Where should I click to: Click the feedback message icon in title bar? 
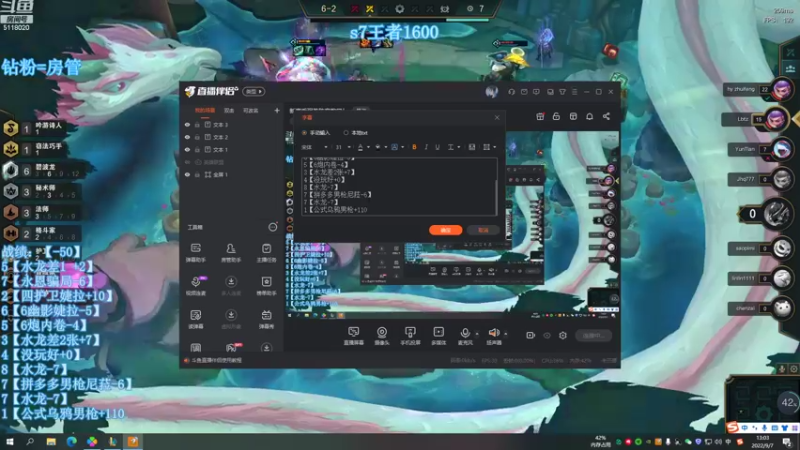536,92
